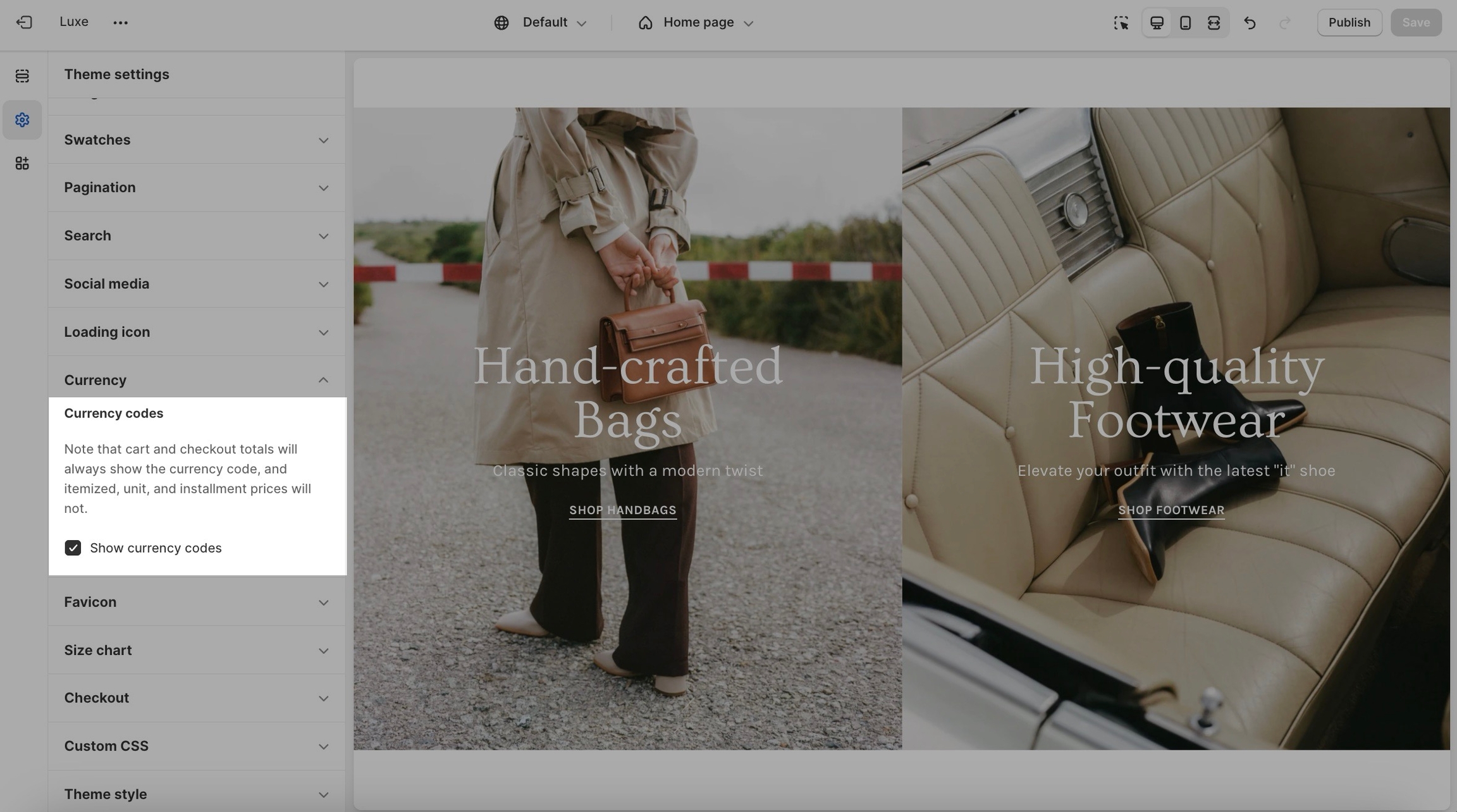
Task: Expand the Custom CSS section
Action: point(196,746)
